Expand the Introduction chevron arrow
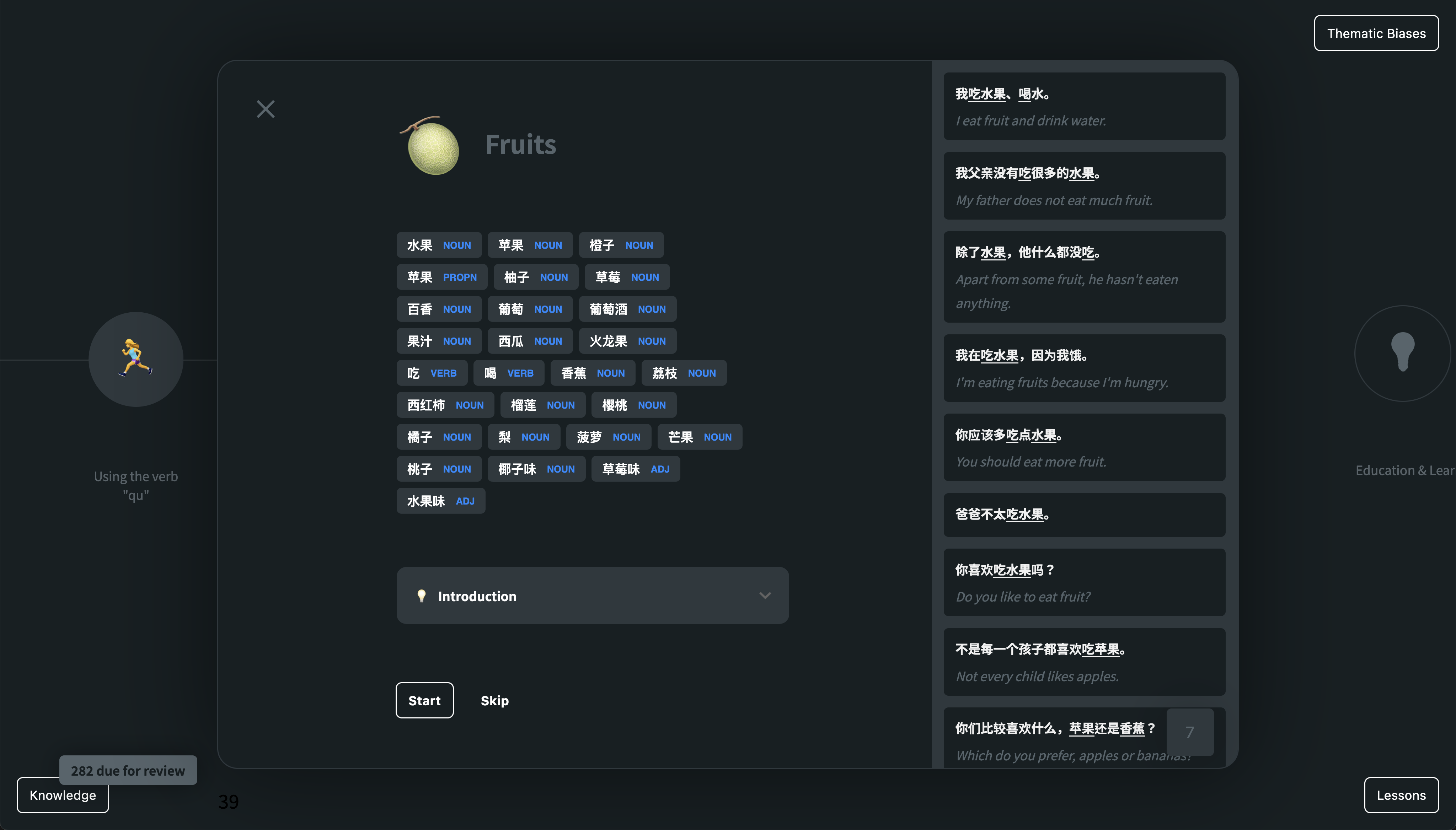 pos(765,596)
